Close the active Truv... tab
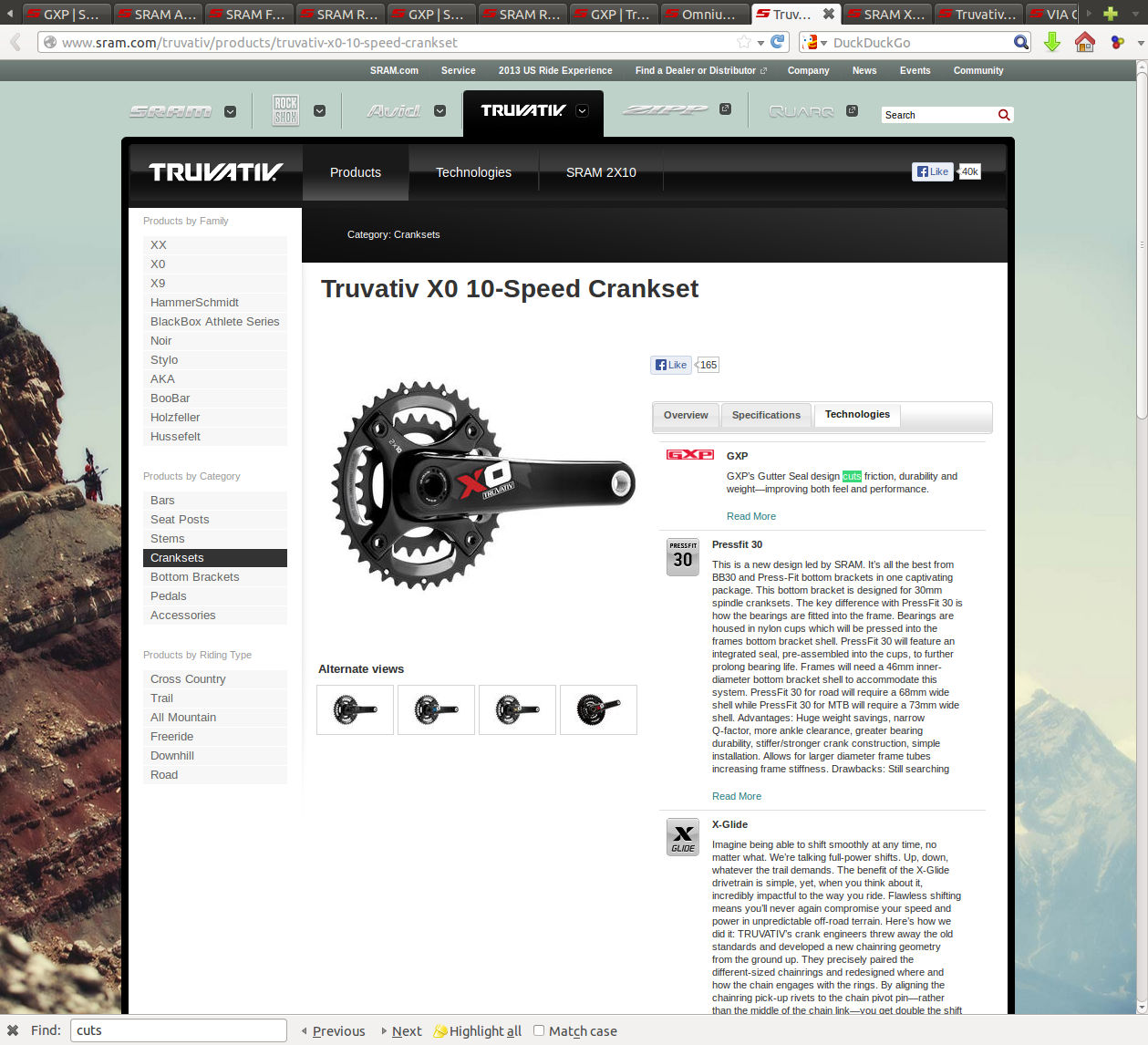 (x=828, y=14)
